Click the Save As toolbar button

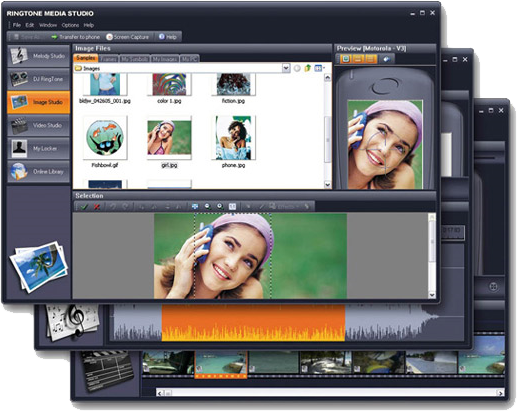click(x=27, y=37)
